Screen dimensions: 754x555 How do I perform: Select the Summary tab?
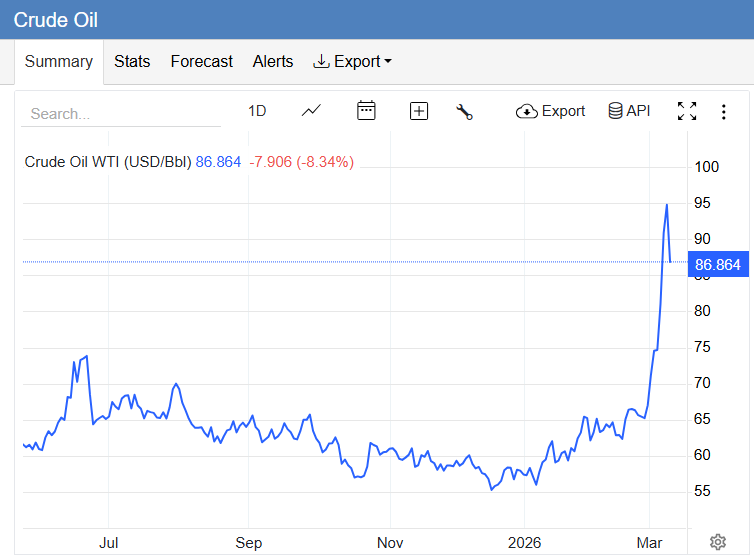tap(59, 62)
